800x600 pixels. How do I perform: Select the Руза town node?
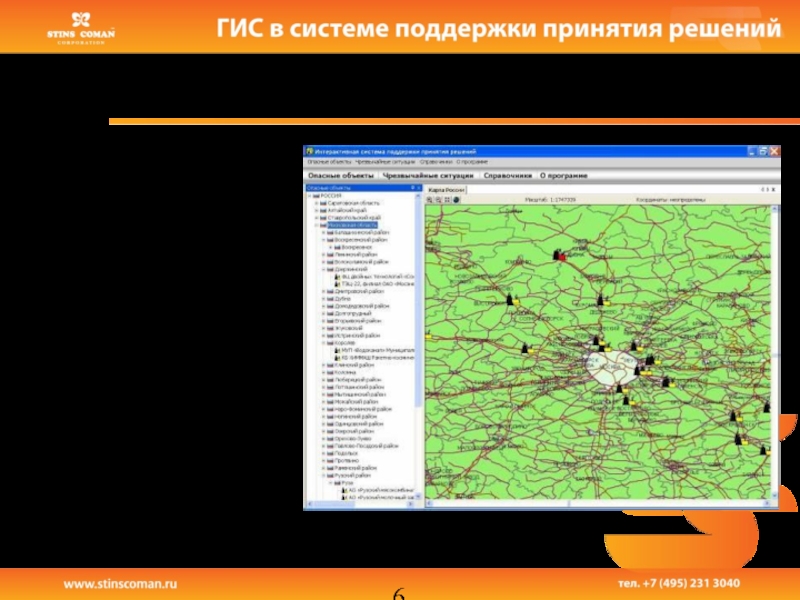point(347,483)
